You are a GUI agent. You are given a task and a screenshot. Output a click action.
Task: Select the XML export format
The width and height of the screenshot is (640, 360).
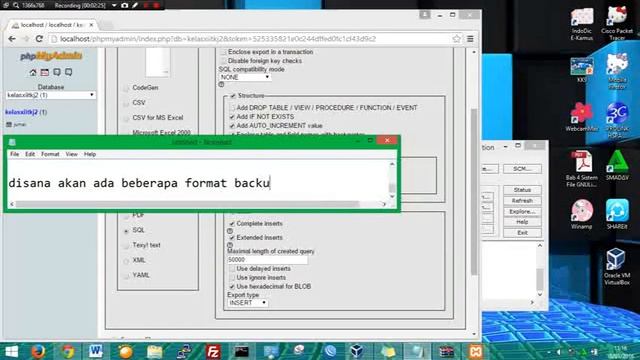(126, 261)
